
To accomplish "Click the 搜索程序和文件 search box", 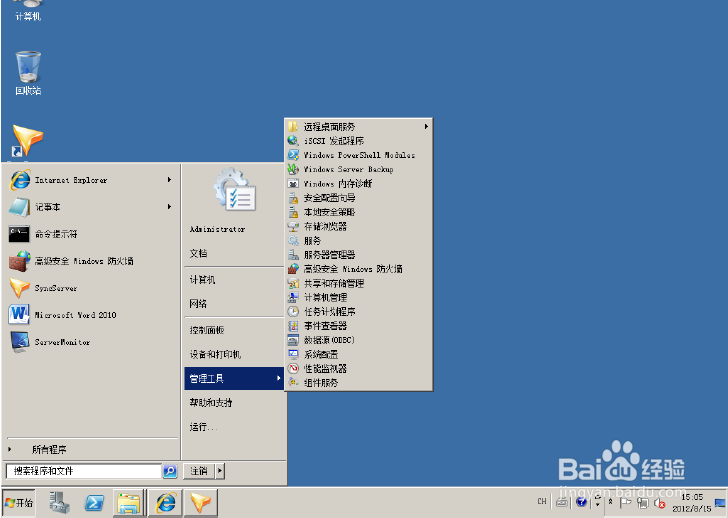I will (84, 471).
